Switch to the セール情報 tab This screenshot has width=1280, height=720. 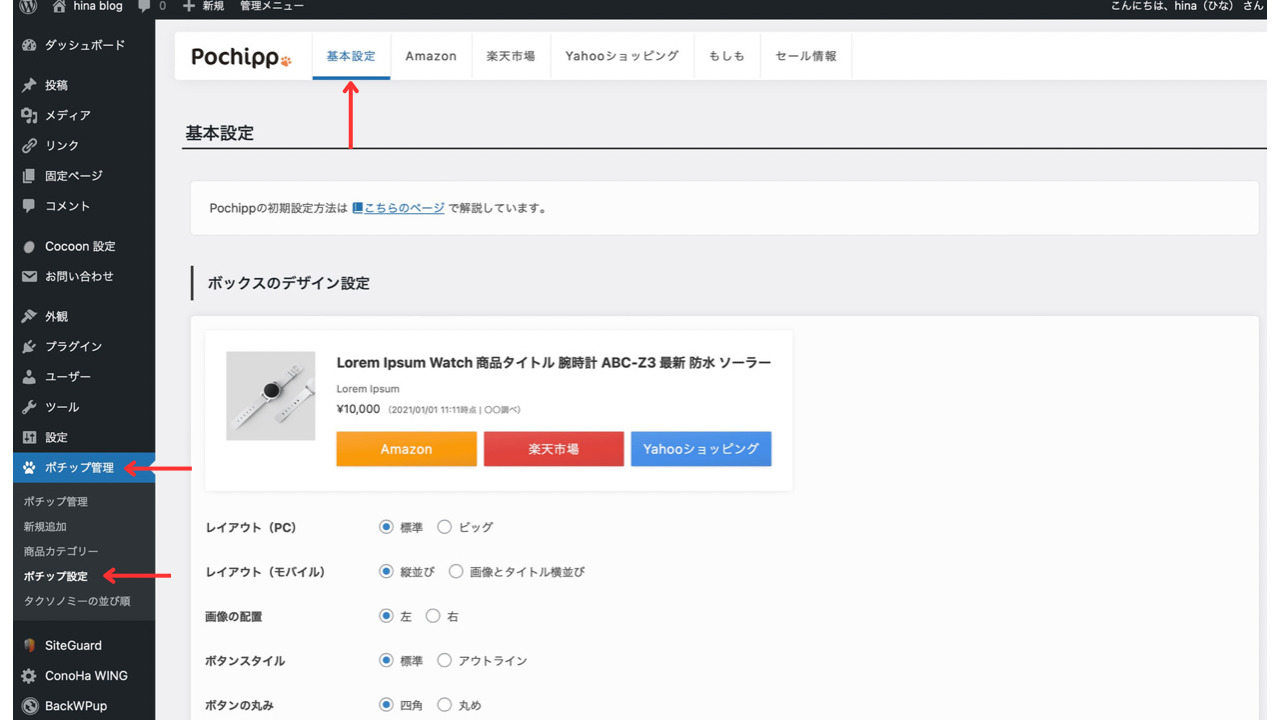pyautogui.click(x=806, y=56)
